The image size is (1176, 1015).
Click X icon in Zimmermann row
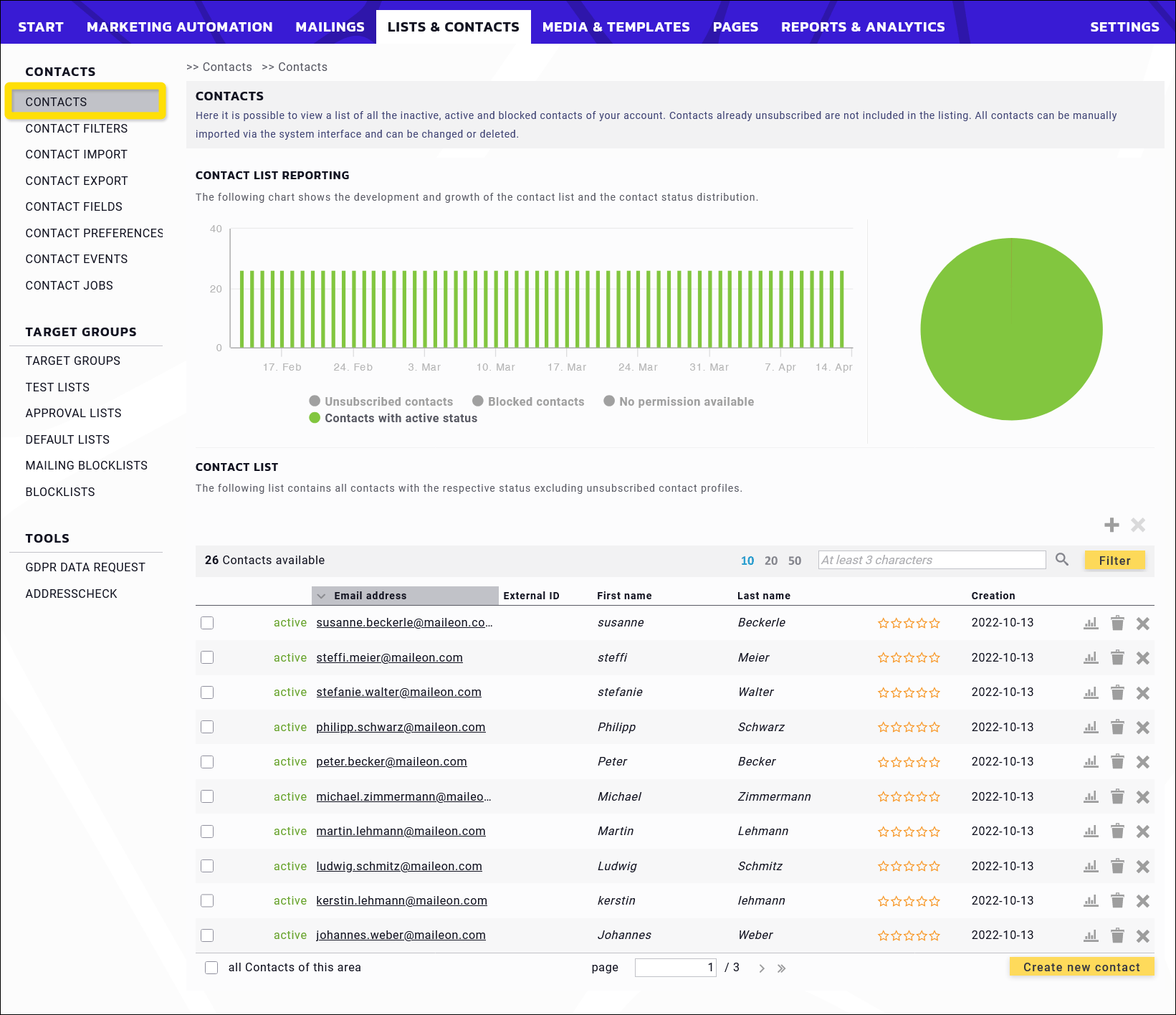click(1143, 796)
